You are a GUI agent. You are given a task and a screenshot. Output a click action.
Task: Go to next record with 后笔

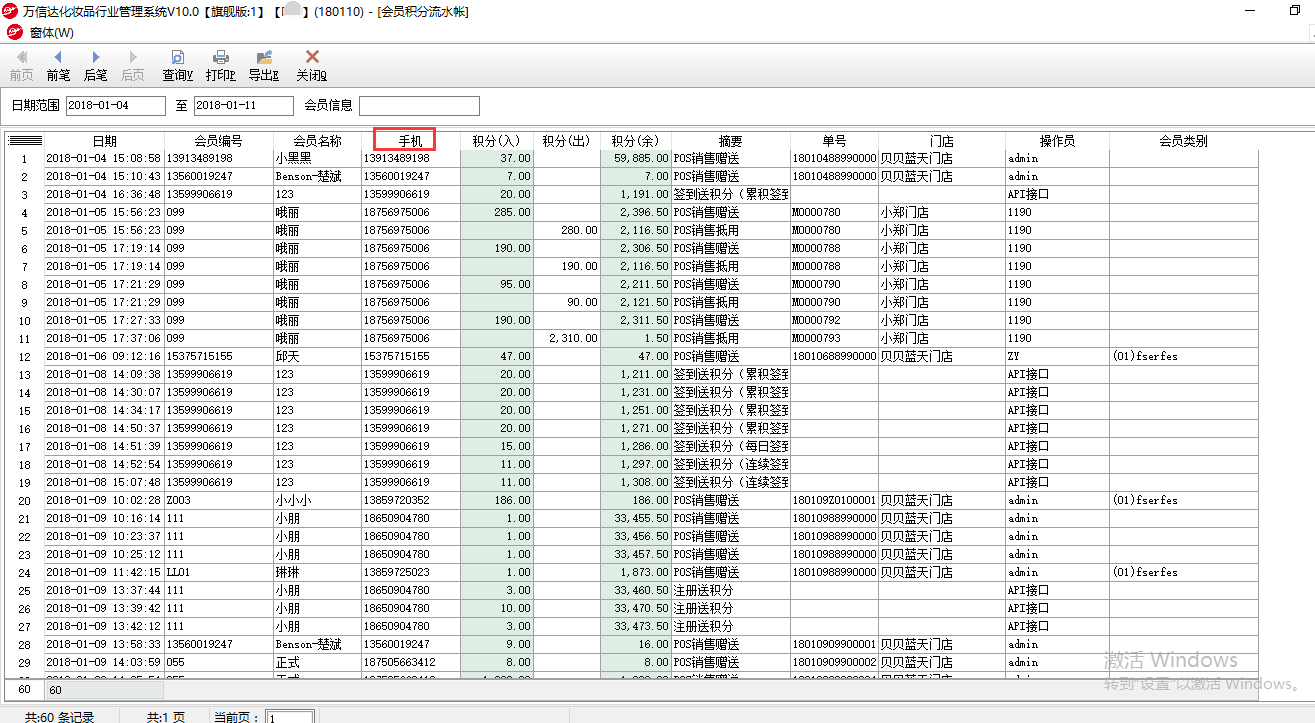pyautogui.click(x=95, y=66)
